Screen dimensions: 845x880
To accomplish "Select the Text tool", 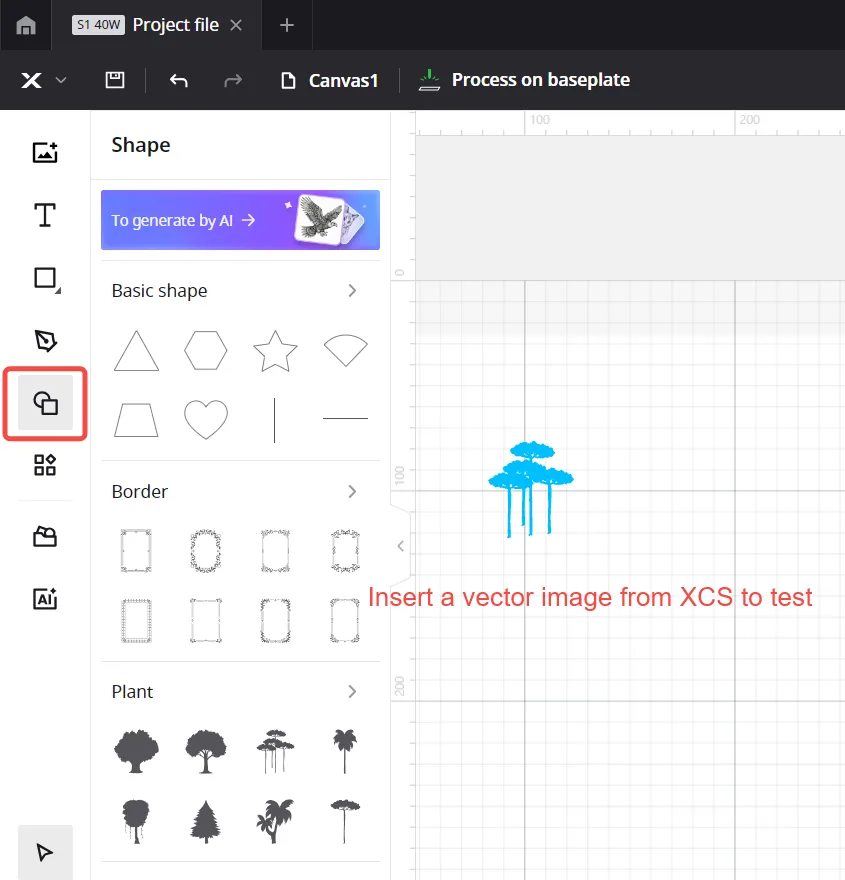I will 45,215.
